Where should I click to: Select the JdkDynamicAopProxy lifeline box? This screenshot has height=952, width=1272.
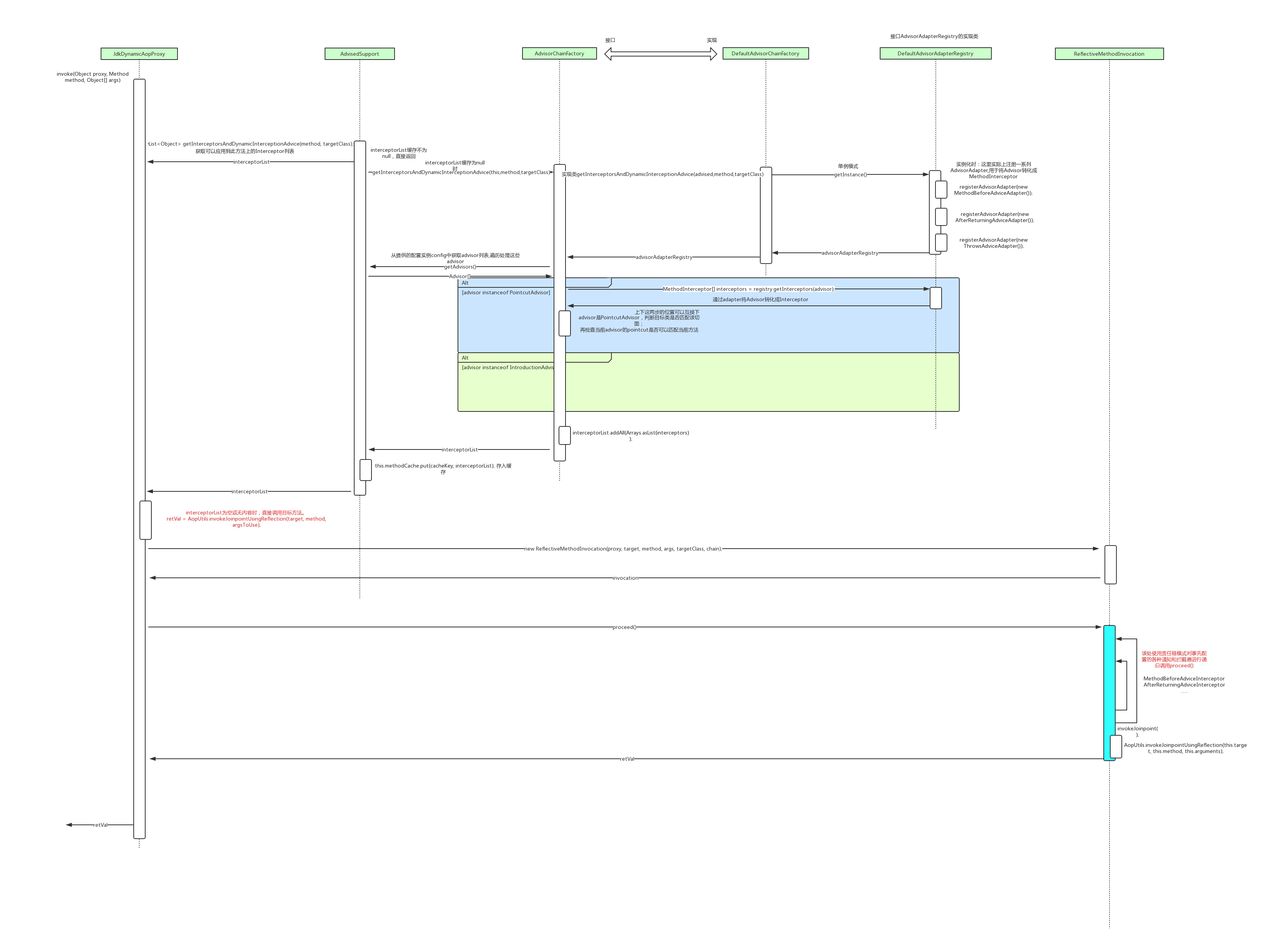coord(139,54)
